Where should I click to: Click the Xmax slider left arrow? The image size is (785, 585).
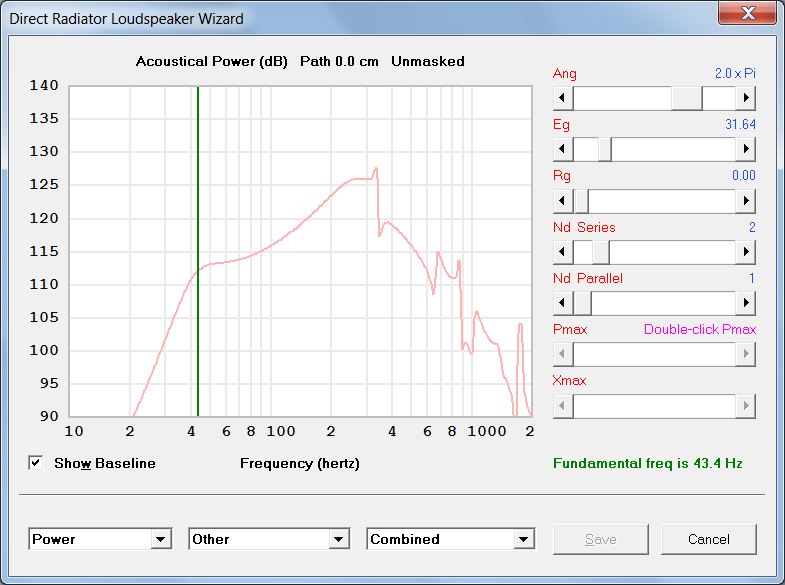563,406
